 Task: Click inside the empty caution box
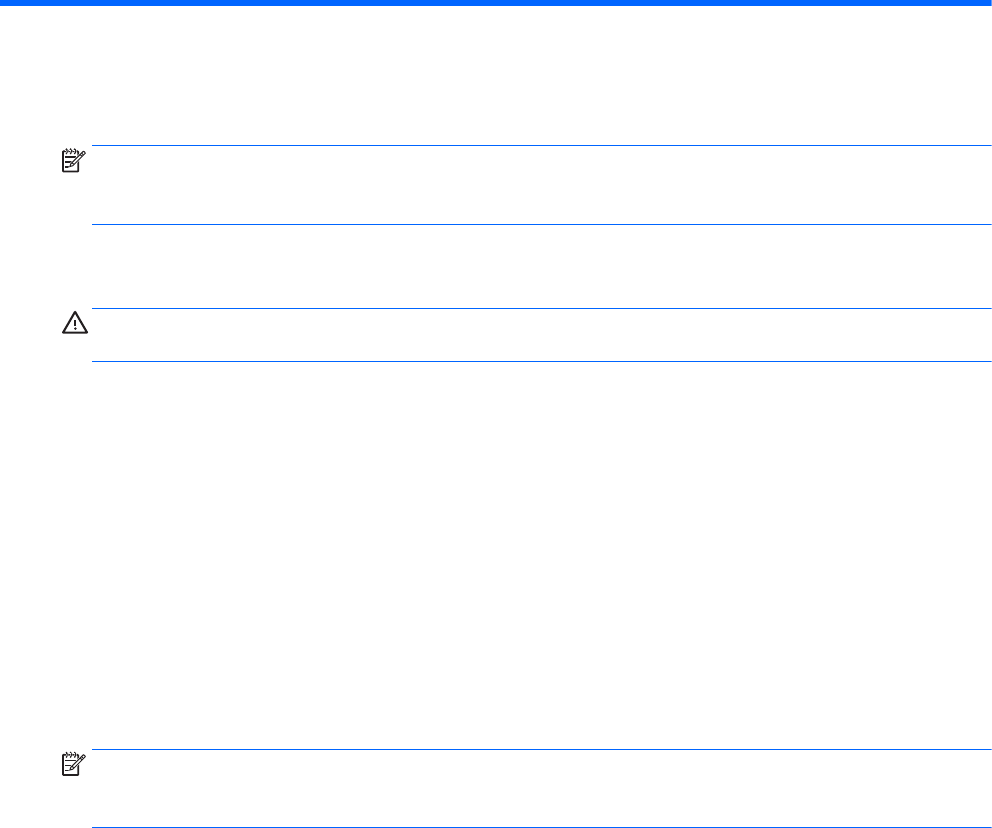pyautogui.click(x=540, y=335)
